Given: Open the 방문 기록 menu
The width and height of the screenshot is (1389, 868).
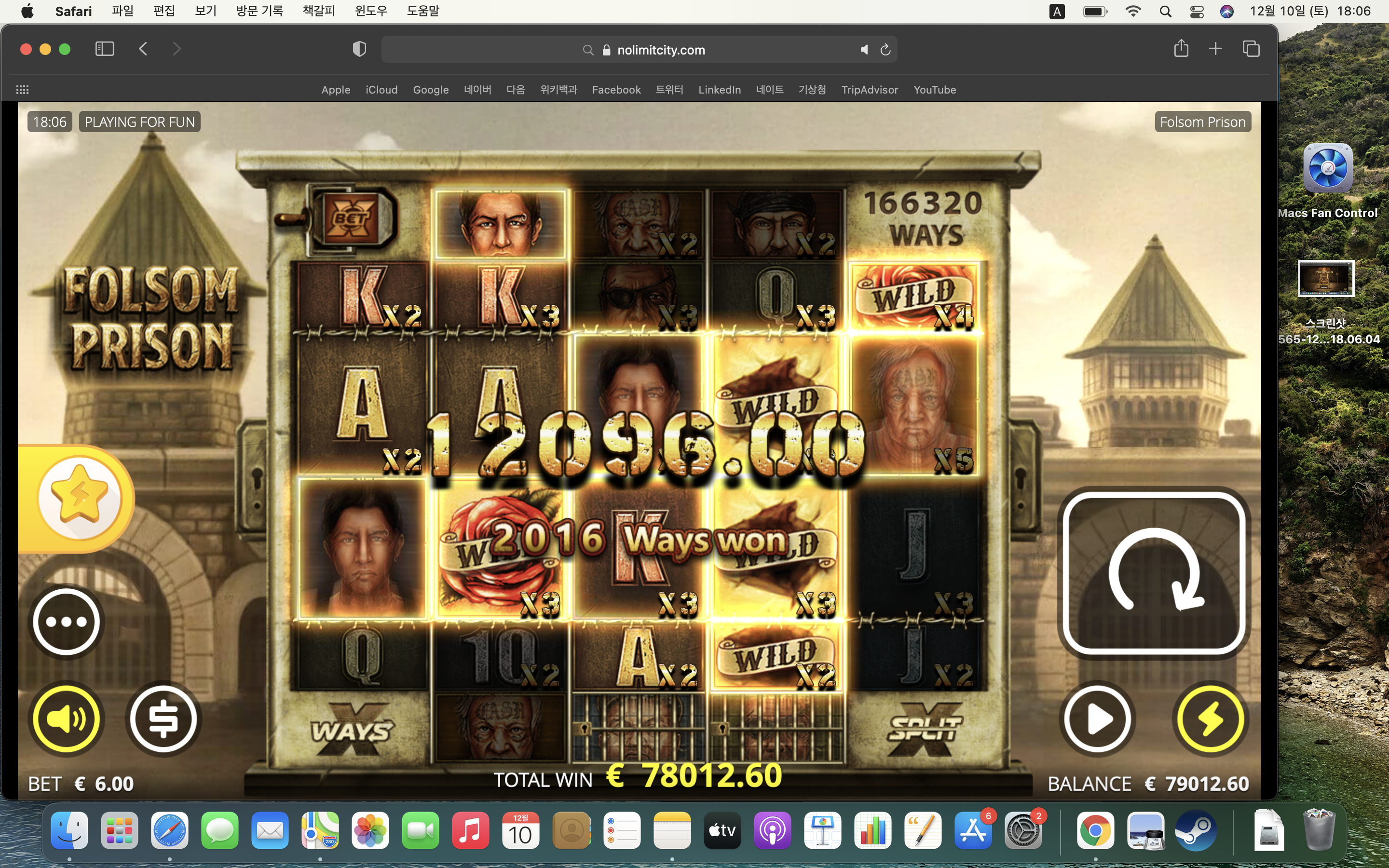Looking at the screenshot, I should click(259, 11).
